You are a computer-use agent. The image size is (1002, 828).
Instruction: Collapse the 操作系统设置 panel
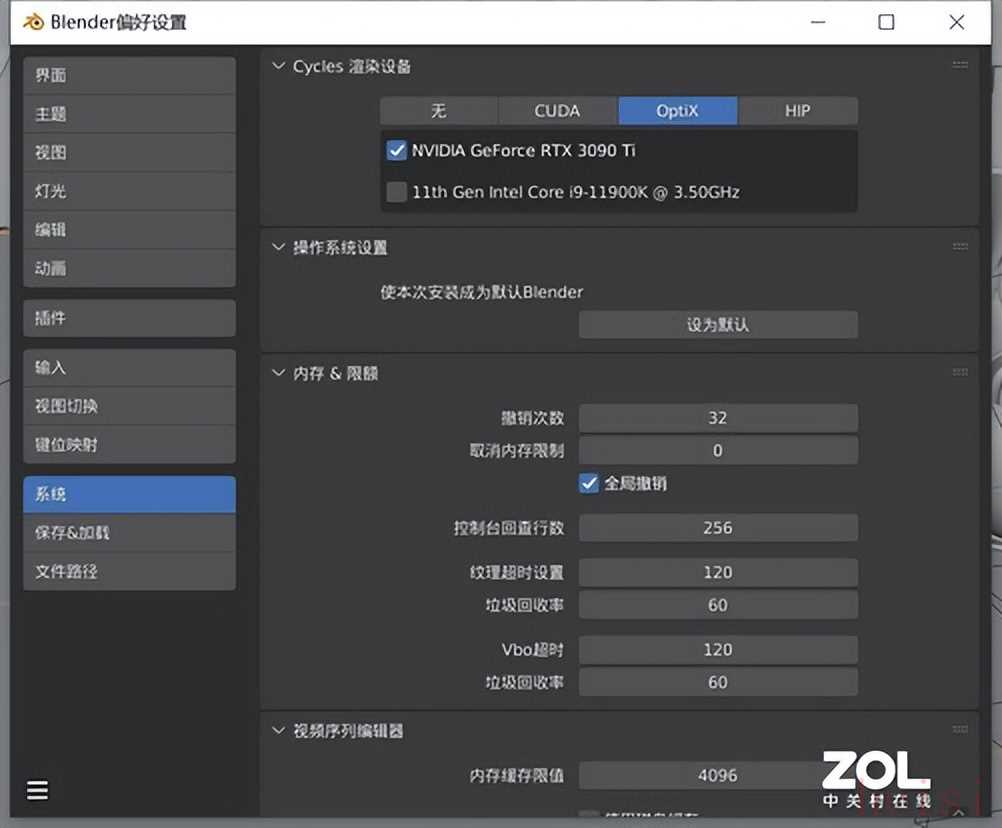click(278, 247)
